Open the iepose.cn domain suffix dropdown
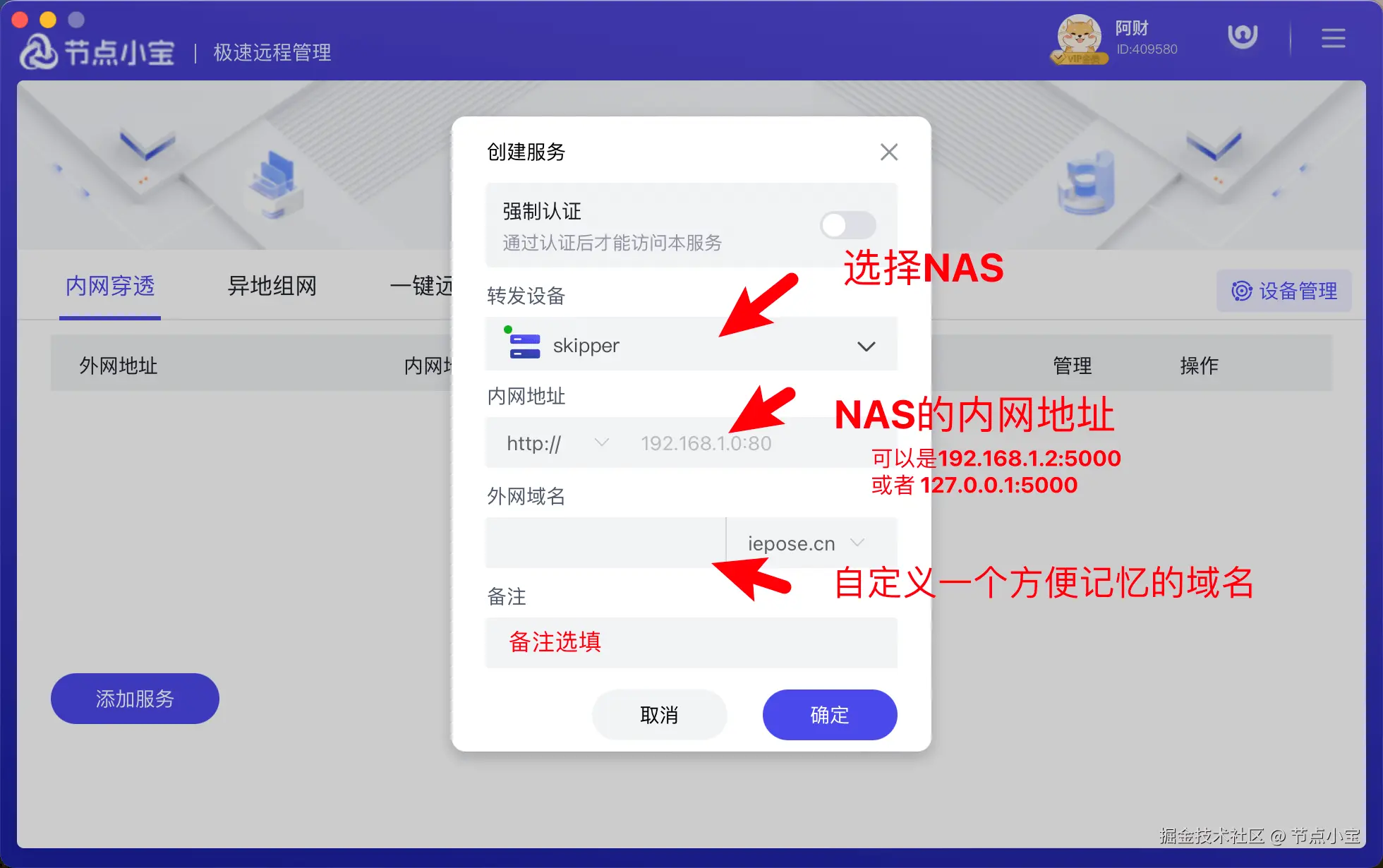The width and height of the screenshot is (1383, 868). pyautogui.click(x=806, y=543)
